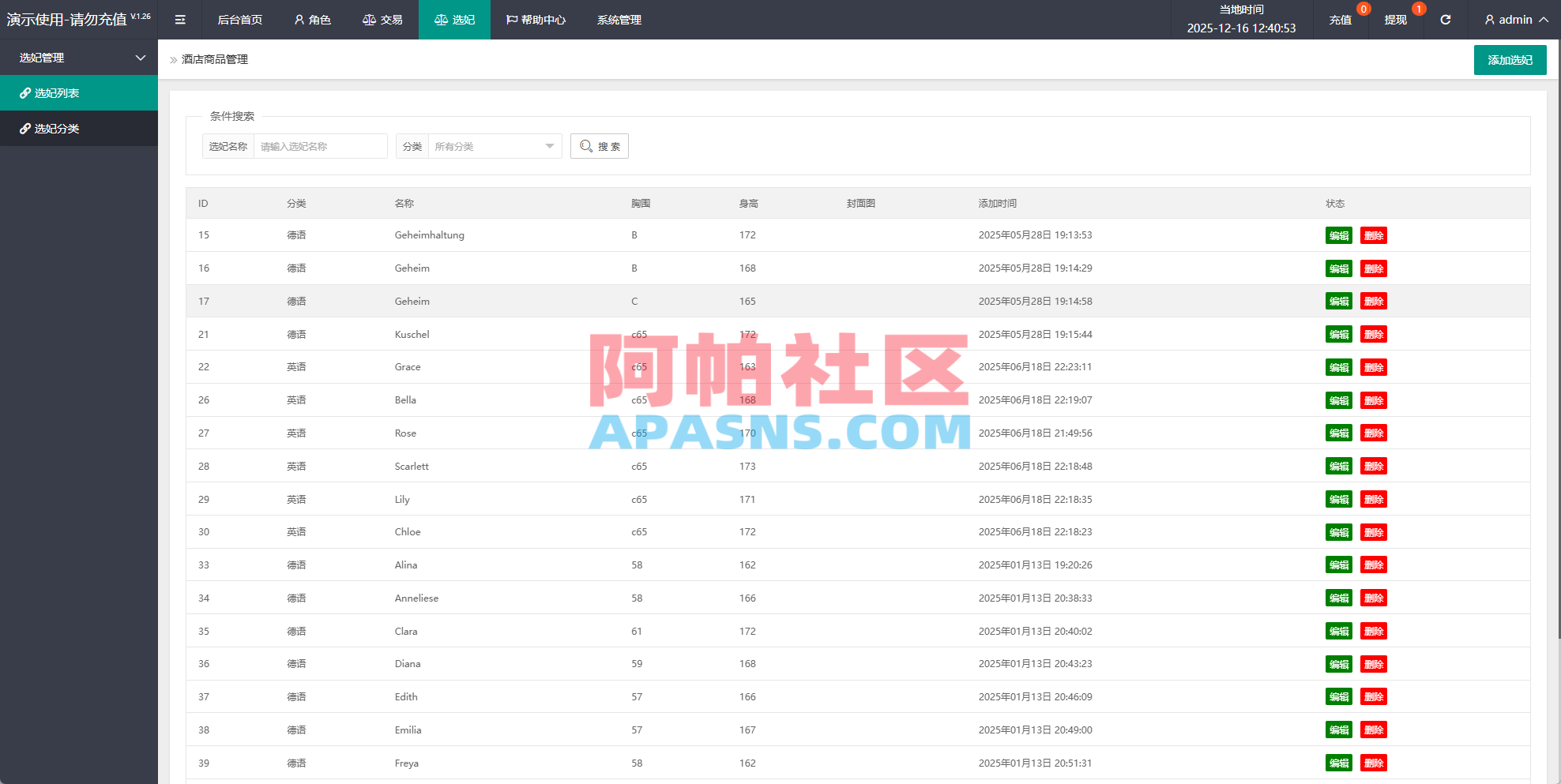Open 帮助中心 menu
The height and width of the screenshot is (784, 1561).
click(x=536, y=20)
